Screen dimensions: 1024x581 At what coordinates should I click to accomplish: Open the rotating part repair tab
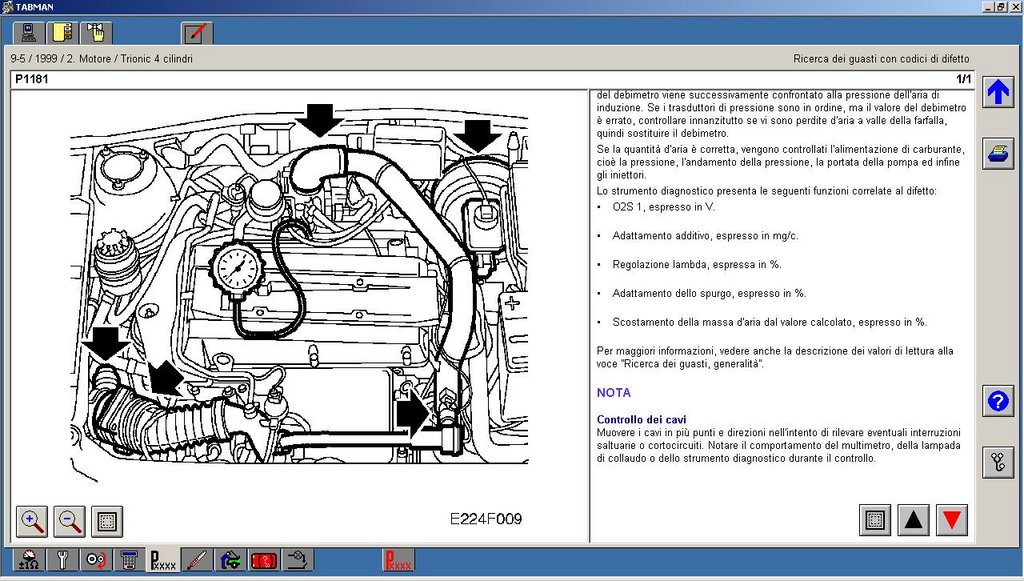coord(96,560)
